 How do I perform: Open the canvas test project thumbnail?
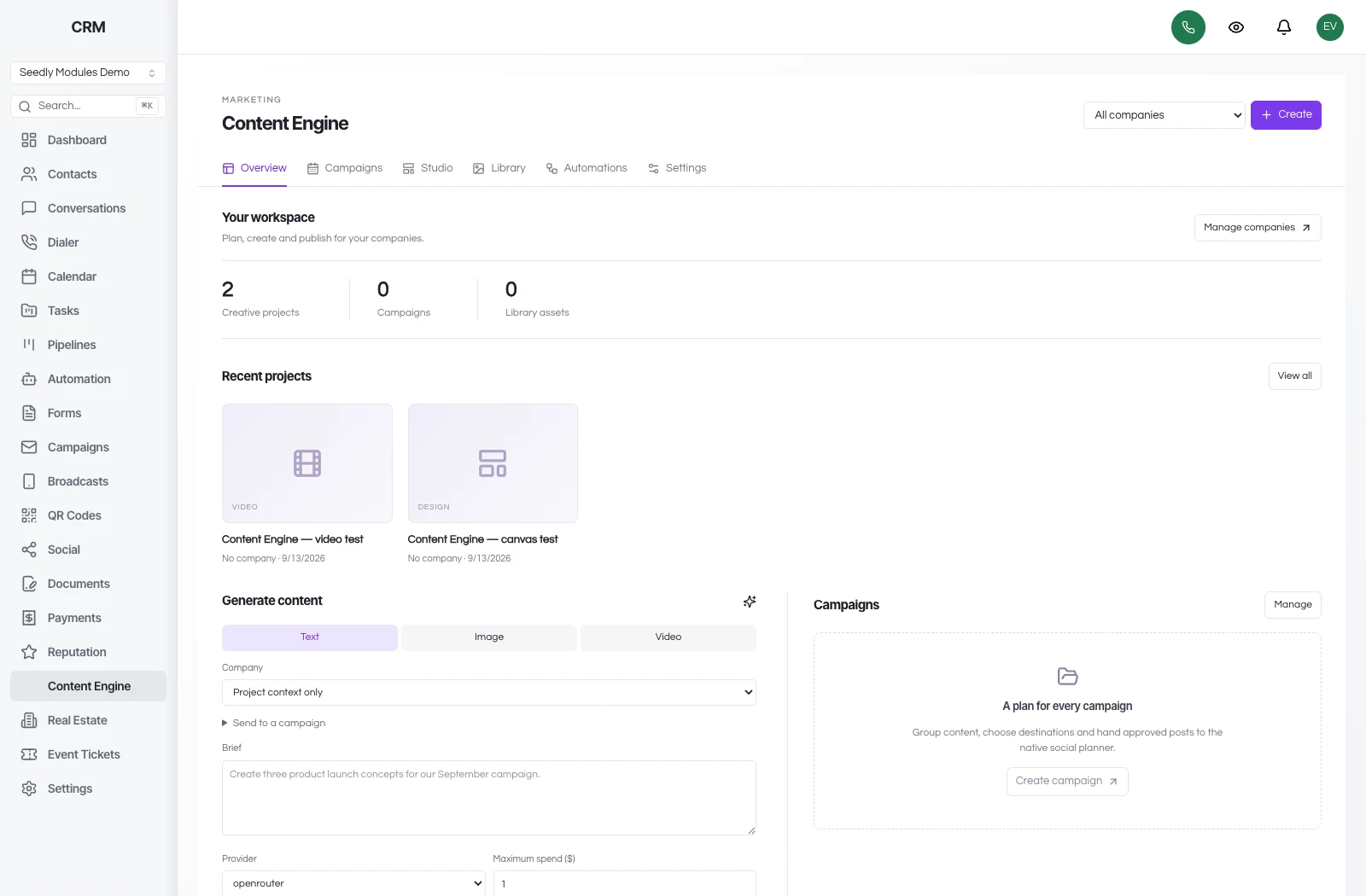(x=493, y=463)
